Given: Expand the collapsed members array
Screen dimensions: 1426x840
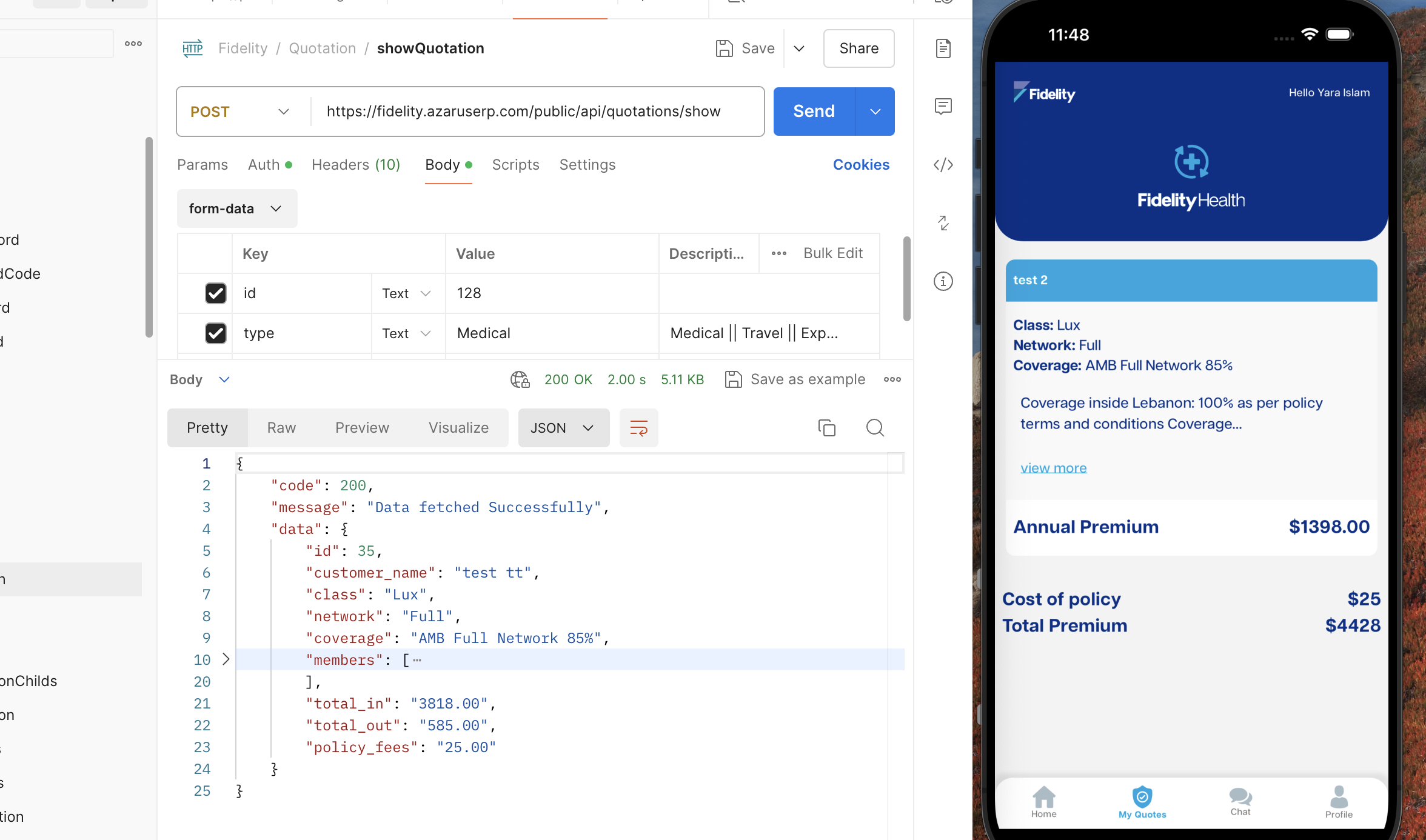Looking at the screenshot, I should coord(226,659).
